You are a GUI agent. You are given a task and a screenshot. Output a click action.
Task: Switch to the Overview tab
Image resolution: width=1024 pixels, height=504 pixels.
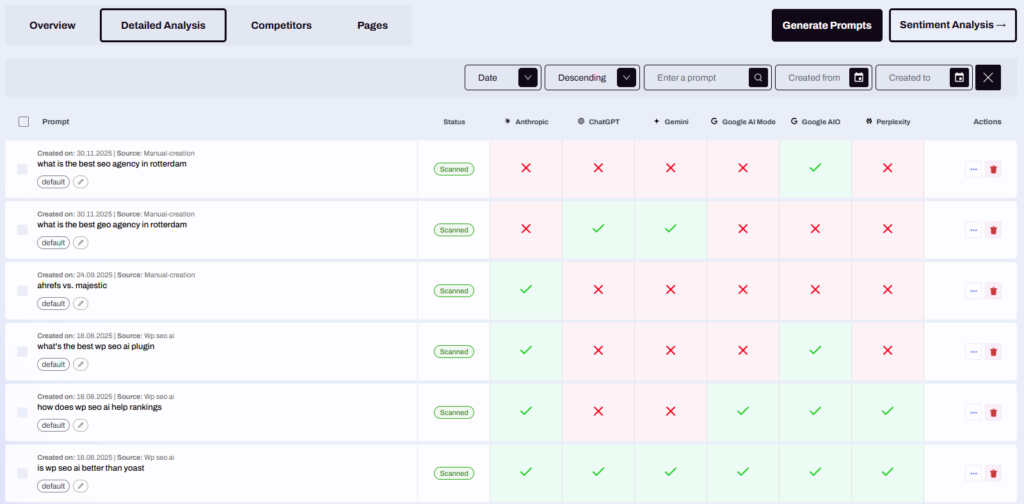coord(52,25)
